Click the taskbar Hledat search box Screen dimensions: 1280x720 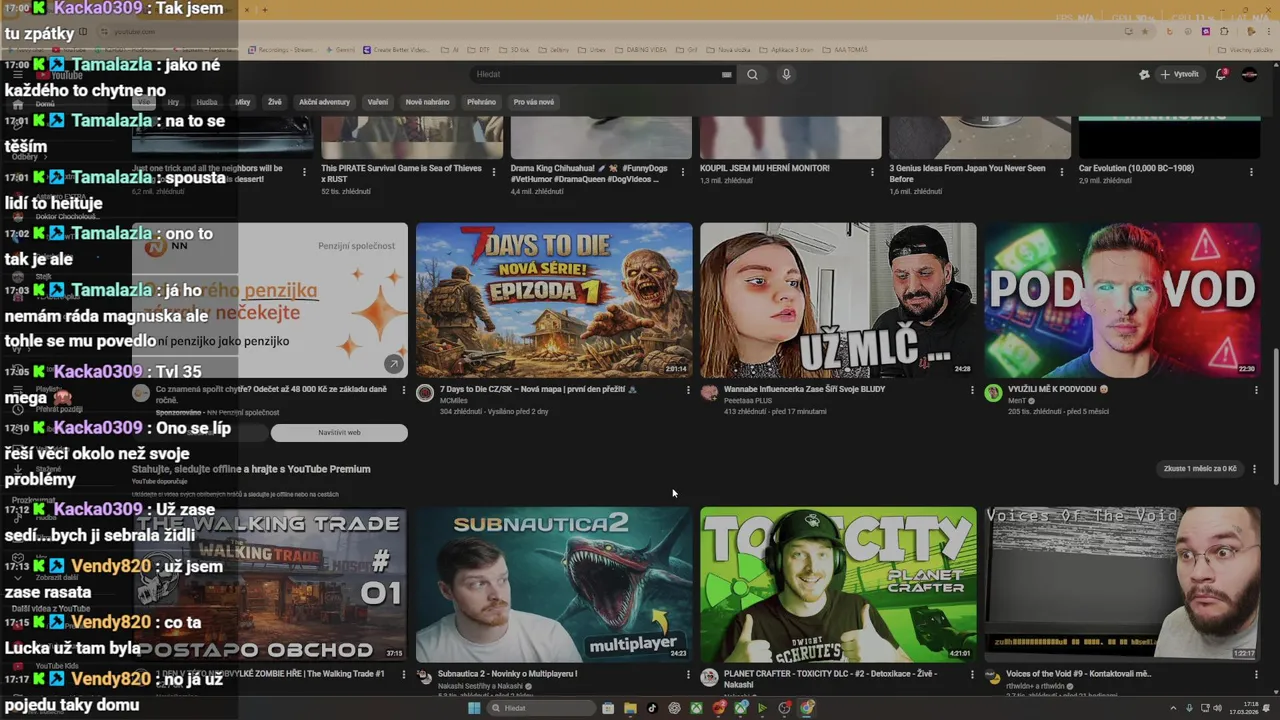click(539, 708)
